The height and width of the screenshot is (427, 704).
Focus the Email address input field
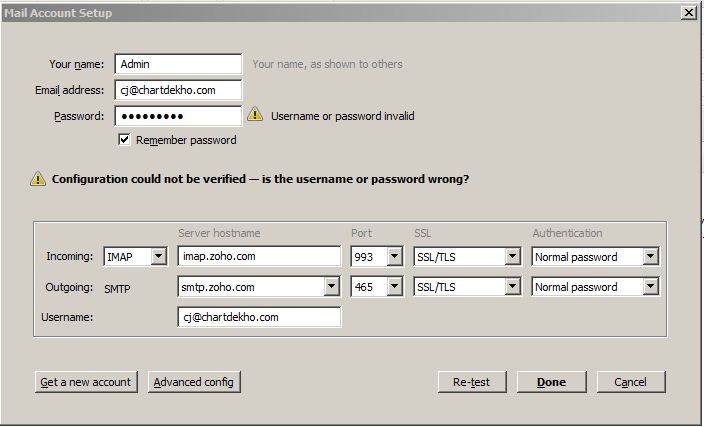178,90
